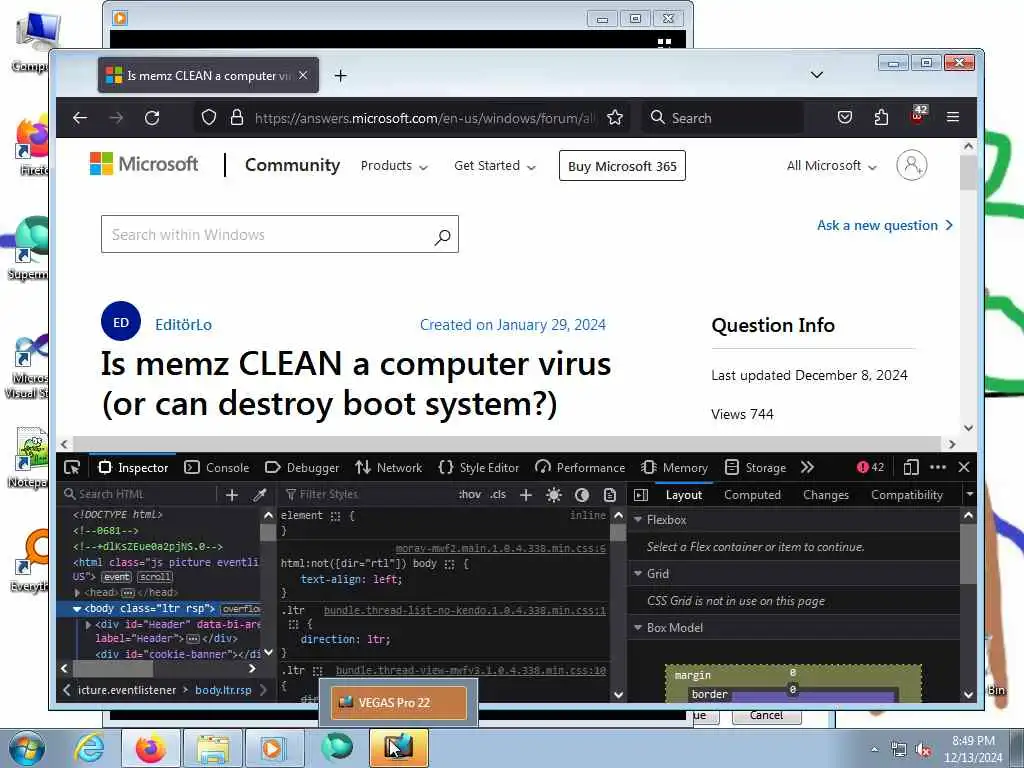The height and width of the screenshot is (768, 1024).
Task: Toggle Responsive Design Mode icon
Action: click(911, 468)
